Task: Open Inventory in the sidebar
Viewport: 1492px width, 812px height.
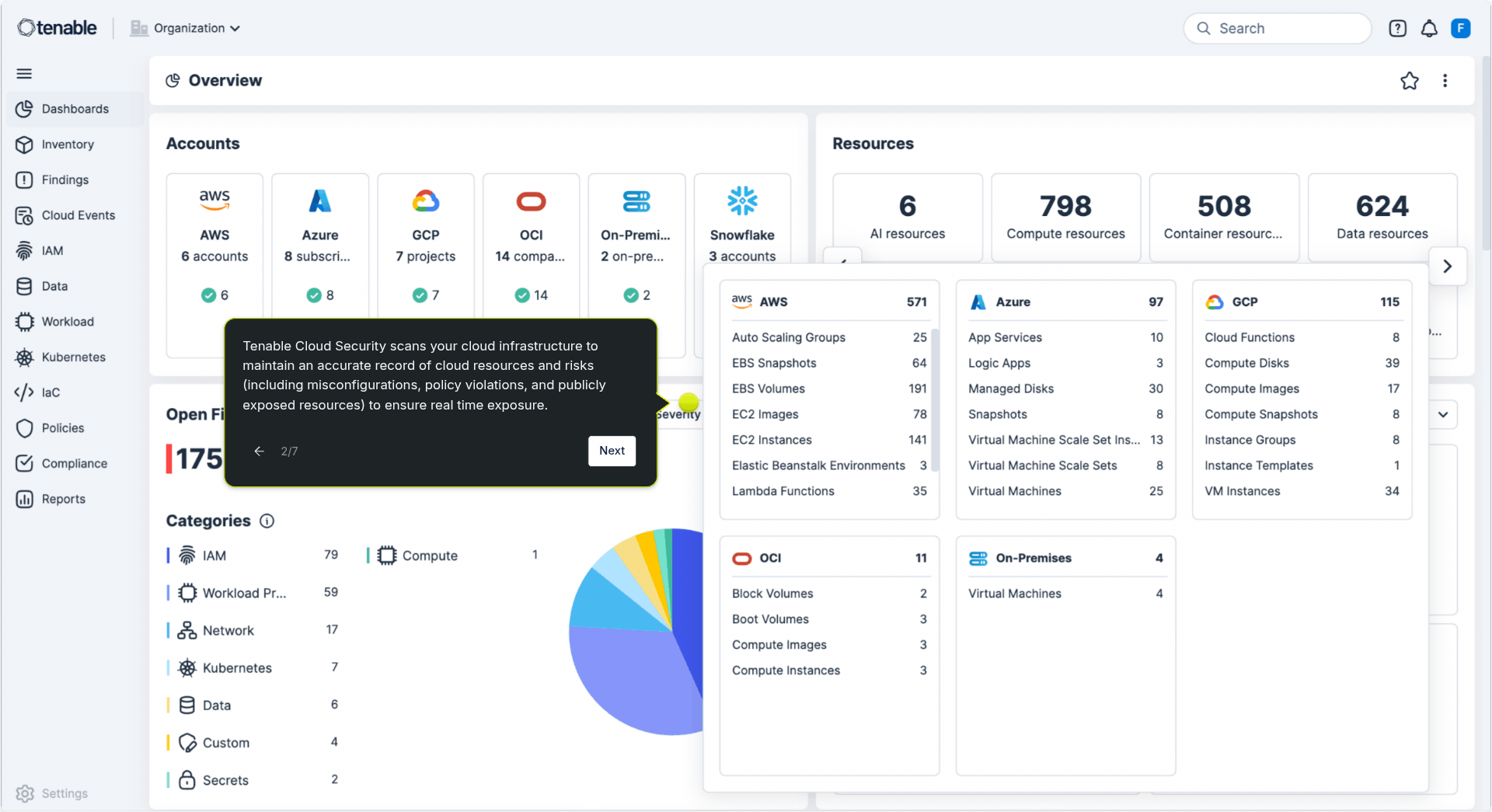Action: pyautogui.click(x=75, y=145)
